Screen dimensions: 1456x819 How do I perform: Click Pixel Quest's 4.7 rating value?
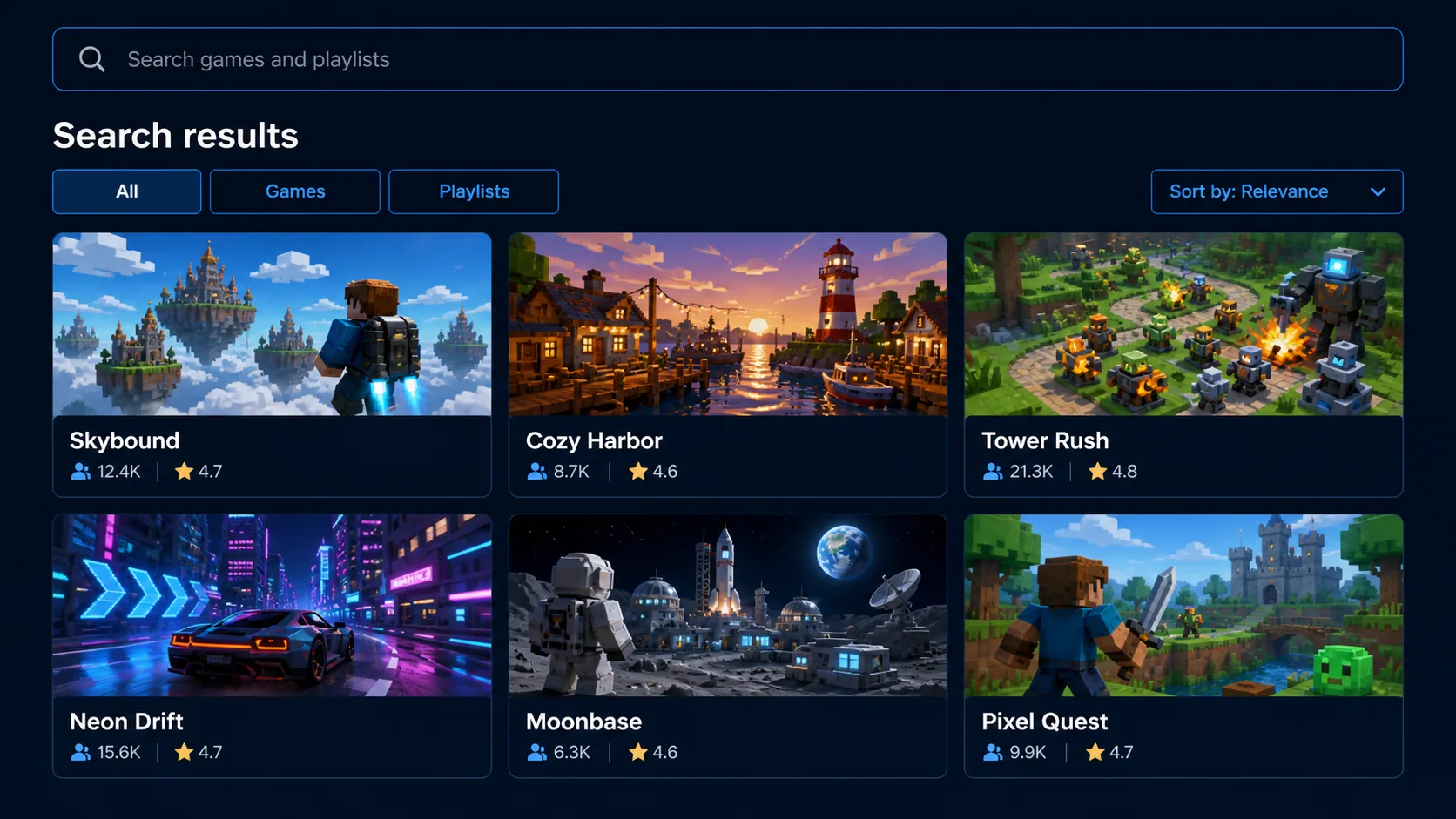tap(1121, 753)
